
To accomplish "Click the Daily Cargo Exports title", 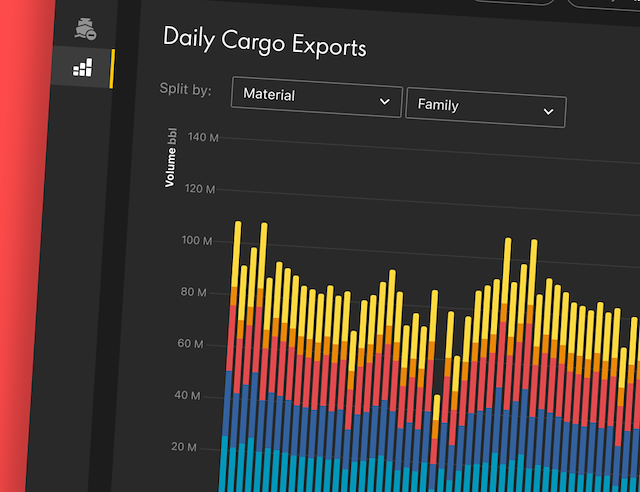I will [264, 42].
